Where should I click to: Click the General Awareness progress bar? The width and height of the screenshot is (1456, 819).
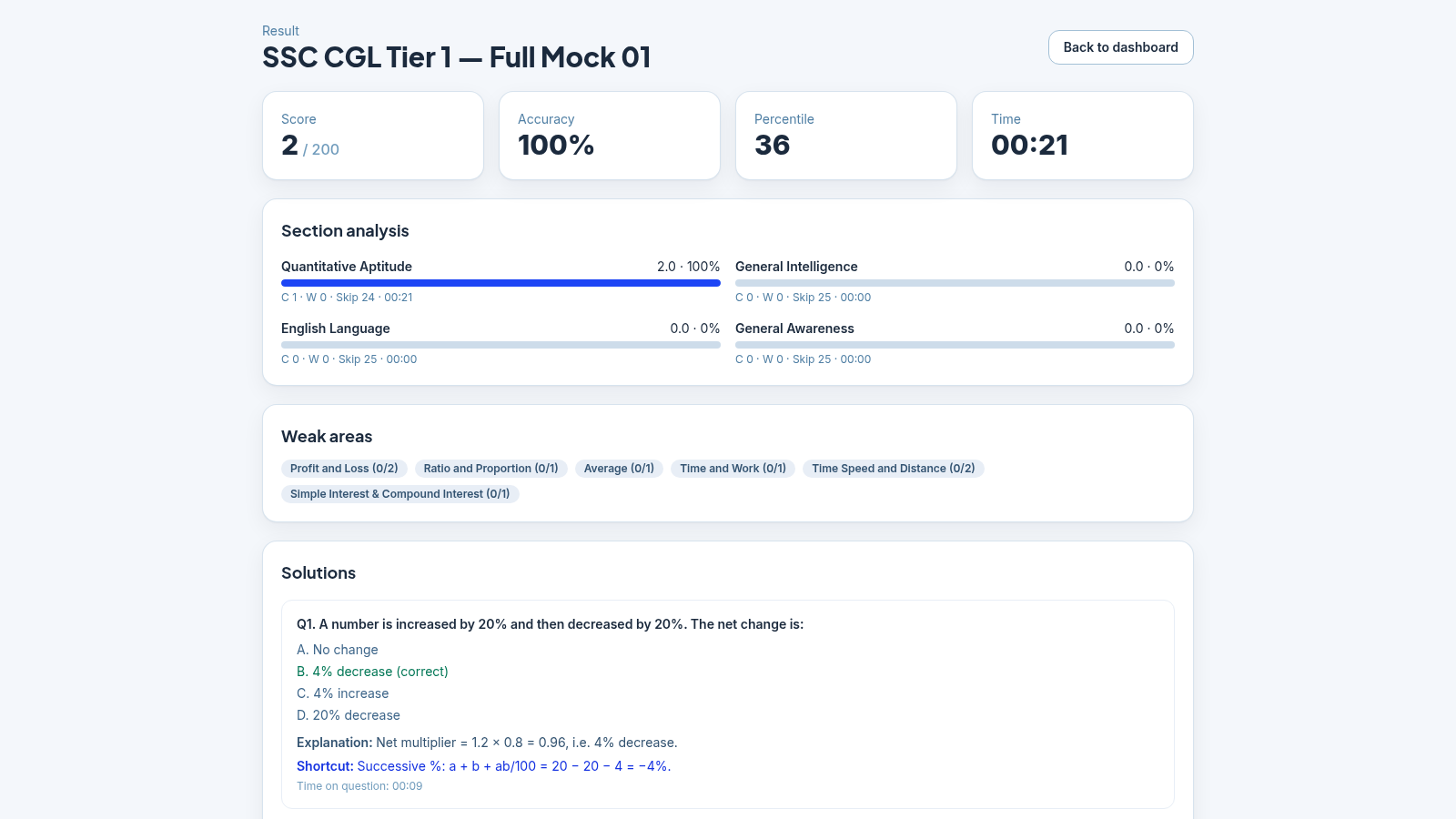(x=955, y=345)
